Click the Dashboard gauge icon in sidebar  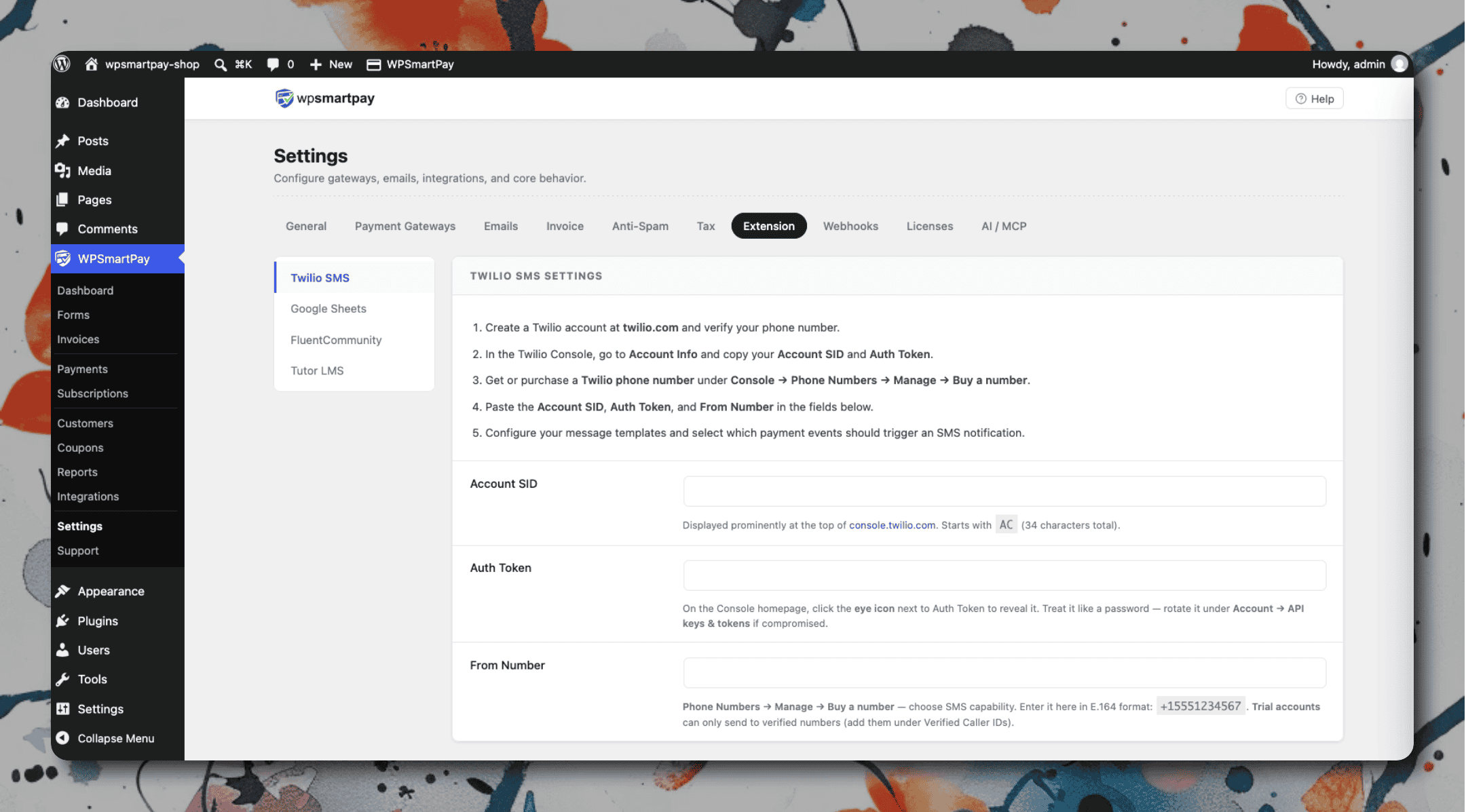click(x=62, y=102)
